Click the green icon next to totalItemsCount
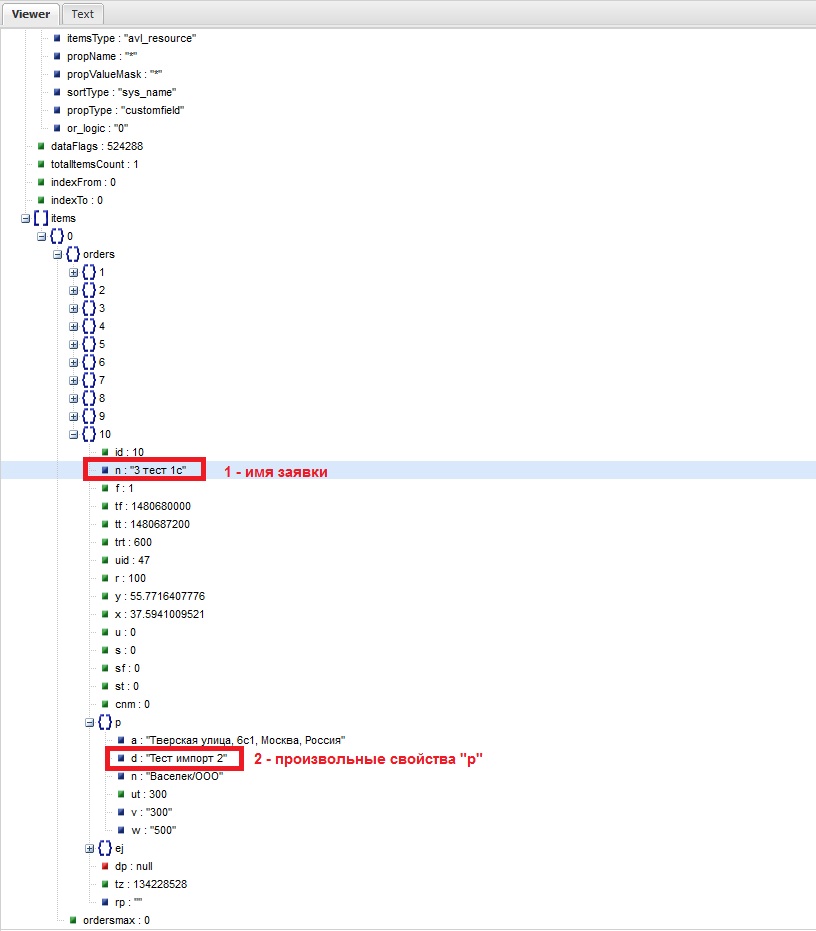Screen dimensions: 816x931 [41, 164]
